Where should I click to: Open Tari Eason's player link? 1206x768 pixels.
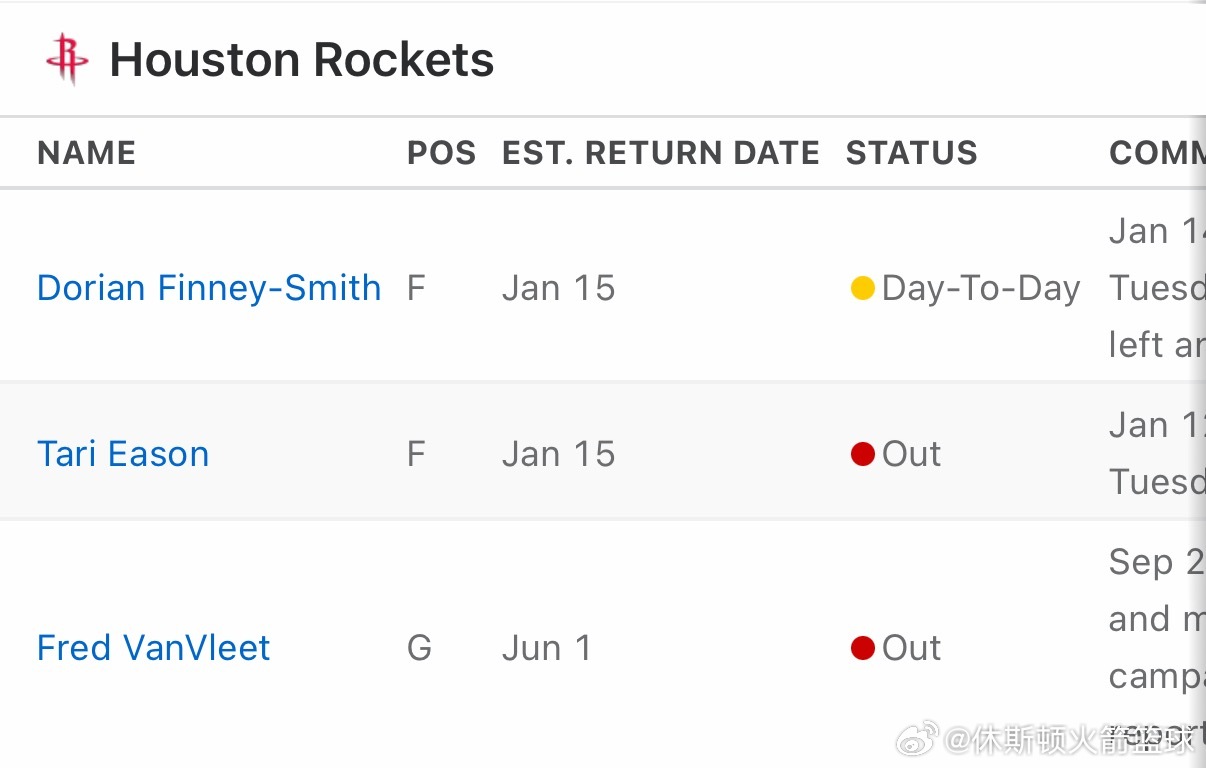pos(123,454)
